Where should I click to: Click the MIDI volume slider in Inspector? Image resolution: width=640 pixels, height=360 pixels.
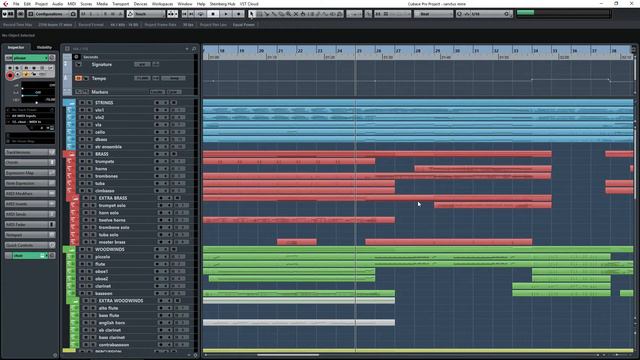(38, 85)
